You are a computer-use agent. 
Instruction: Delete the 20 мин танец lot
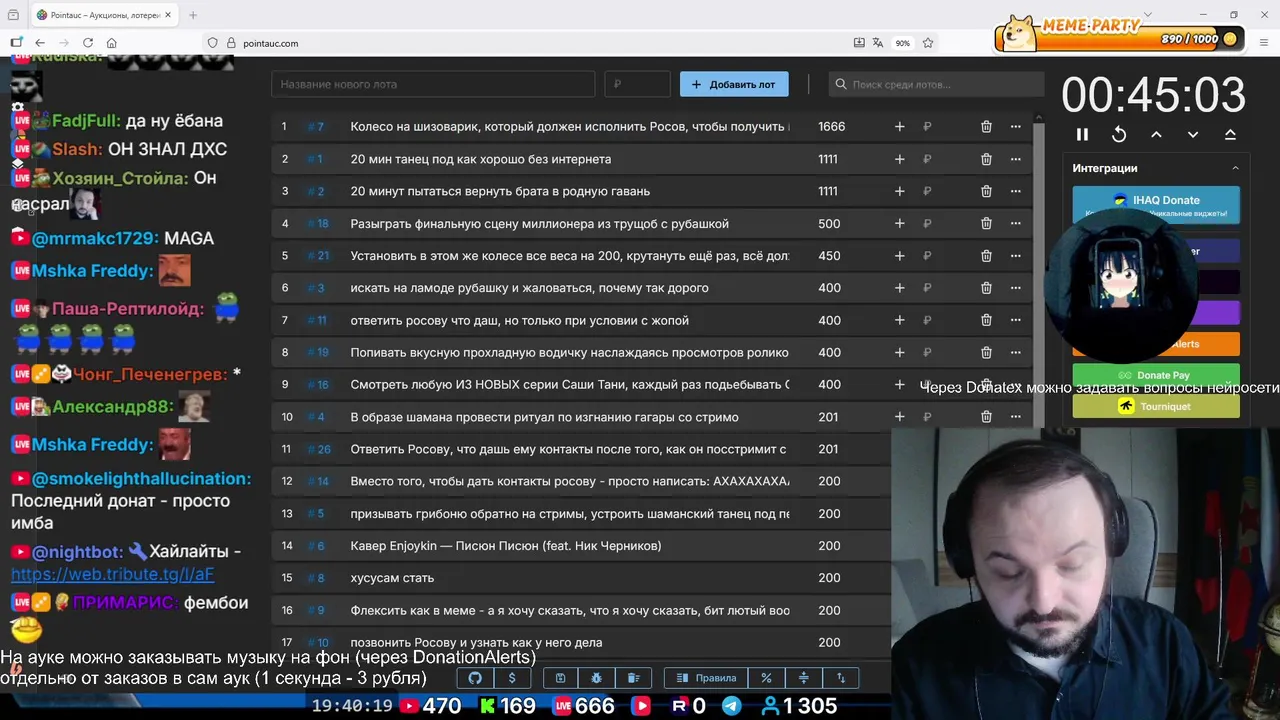pyautogui.click(x=986, y=159)
